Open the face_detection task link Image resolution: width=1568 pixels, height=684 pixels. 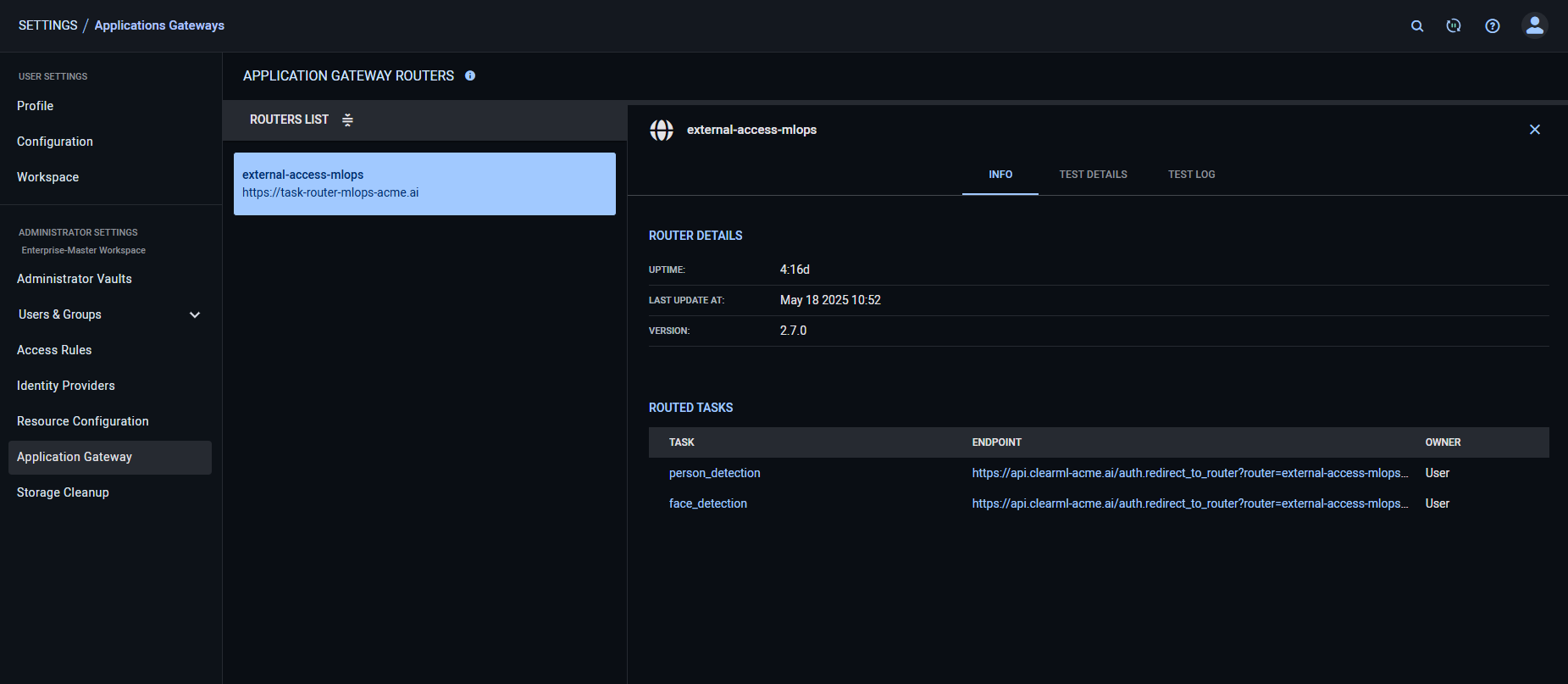click(x=707, y=503)
